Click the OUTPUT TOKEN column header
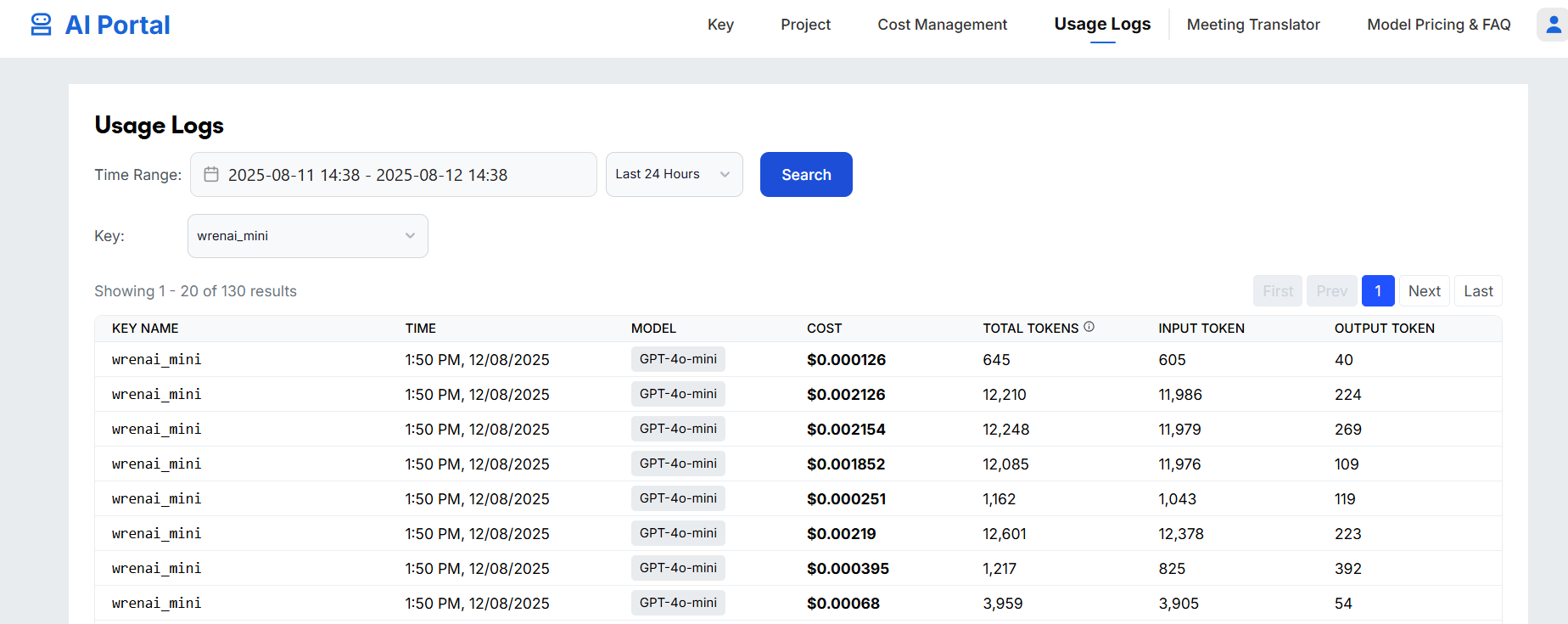This screenshot has width=1568, height=624. point(1384,329)
